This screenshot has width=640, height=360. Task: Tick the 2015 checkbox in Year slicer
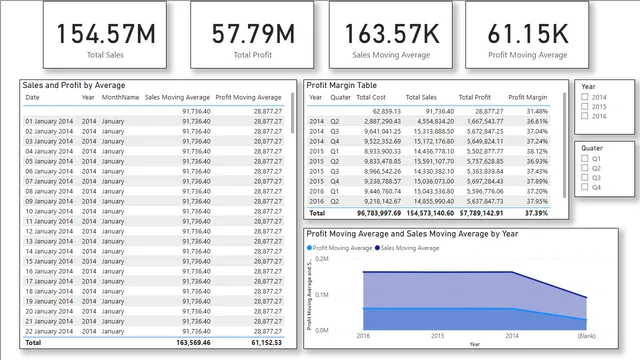tap(584, 107)
